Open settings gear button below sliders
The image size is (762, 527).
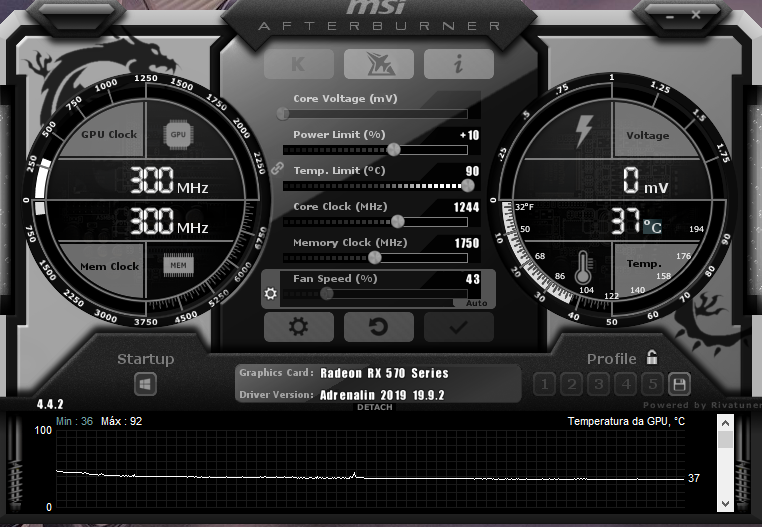pos(299,327)
